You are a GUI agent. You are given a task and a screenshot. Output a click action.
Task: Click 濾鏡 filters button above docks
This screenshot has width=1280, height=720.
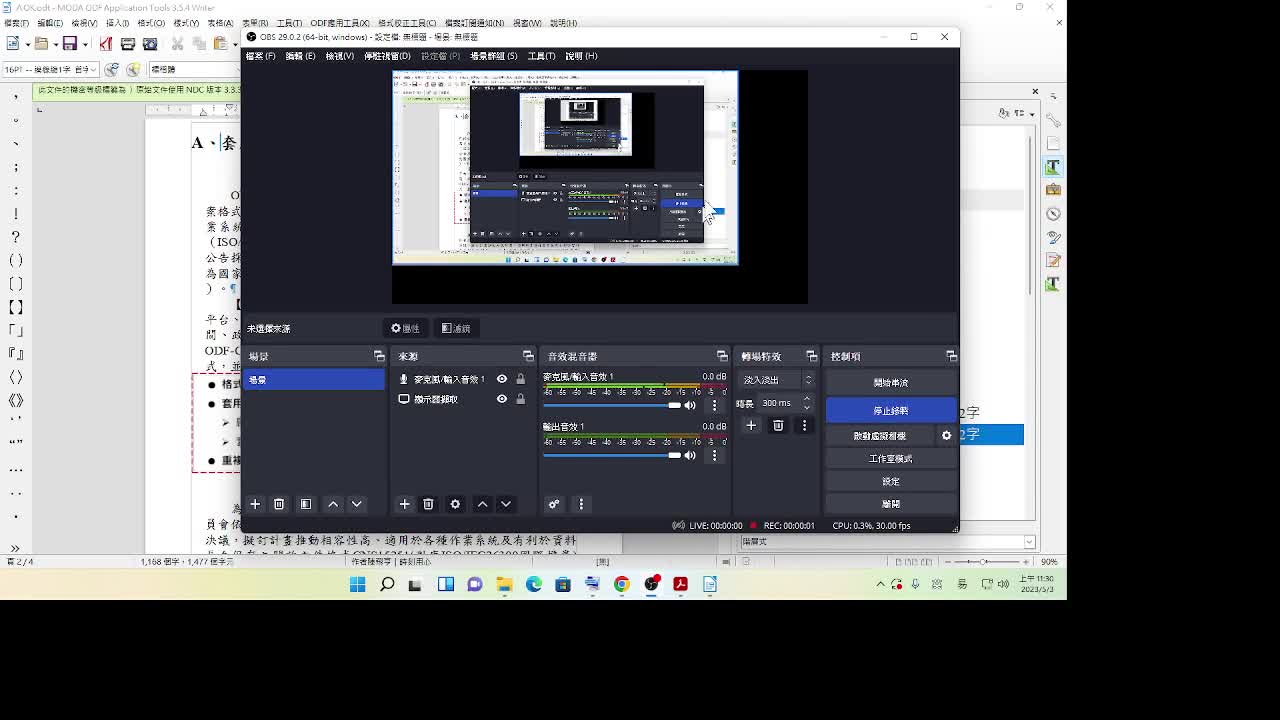tap(456, 328)
